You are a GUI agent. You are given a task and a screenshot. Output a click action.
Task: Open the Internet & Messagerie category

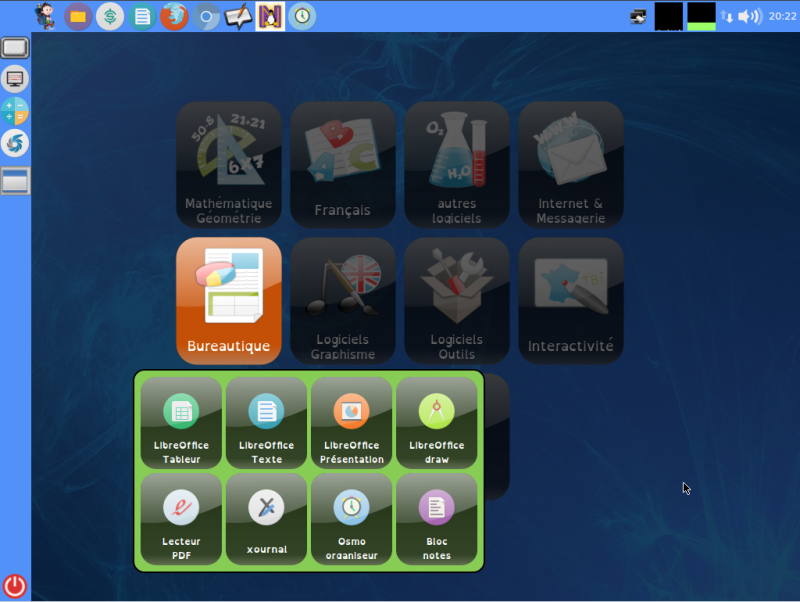pos(571,165)
